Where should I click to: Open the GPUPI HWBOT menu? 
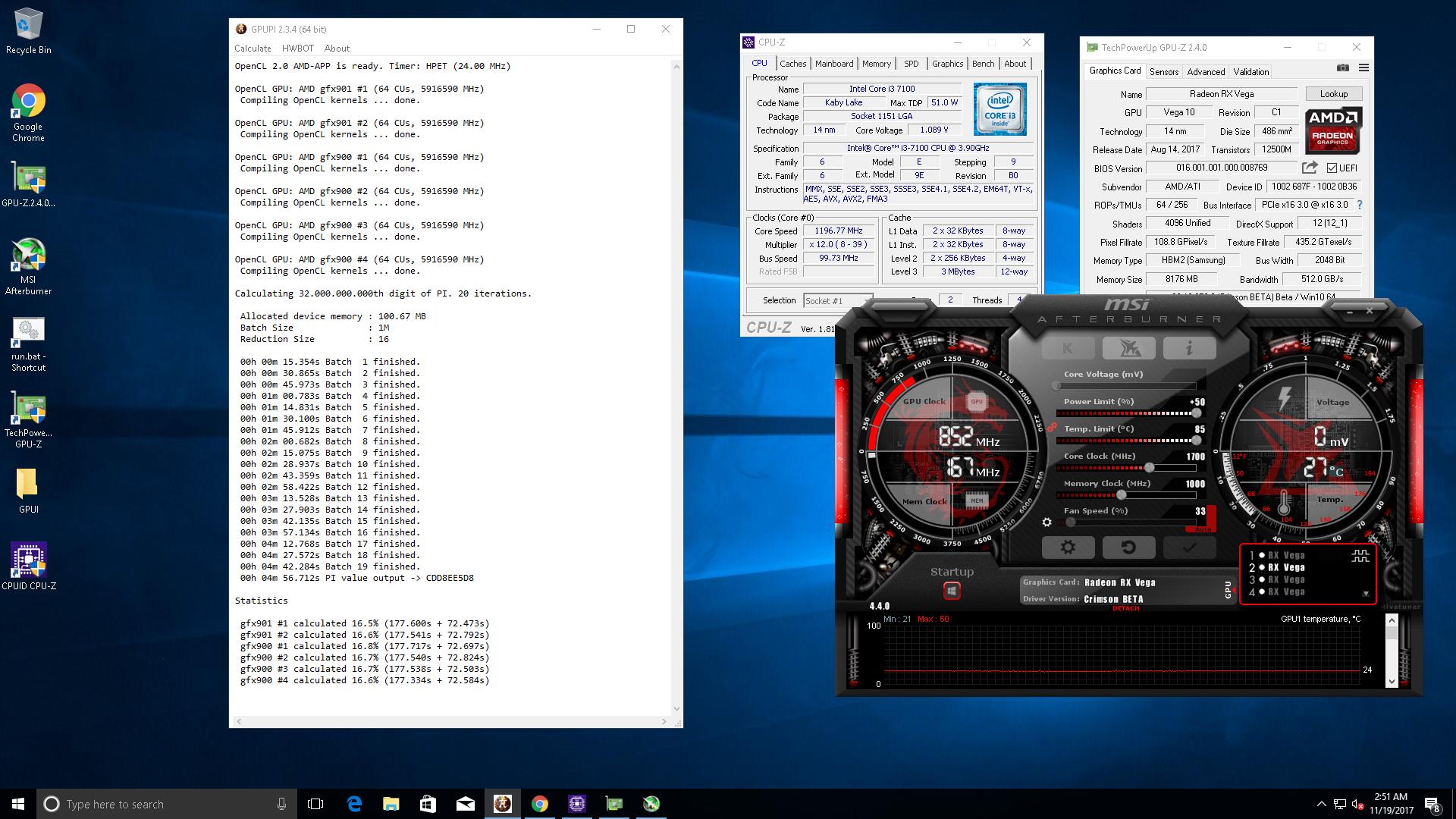pyautogui.click(x=298, y=48)
